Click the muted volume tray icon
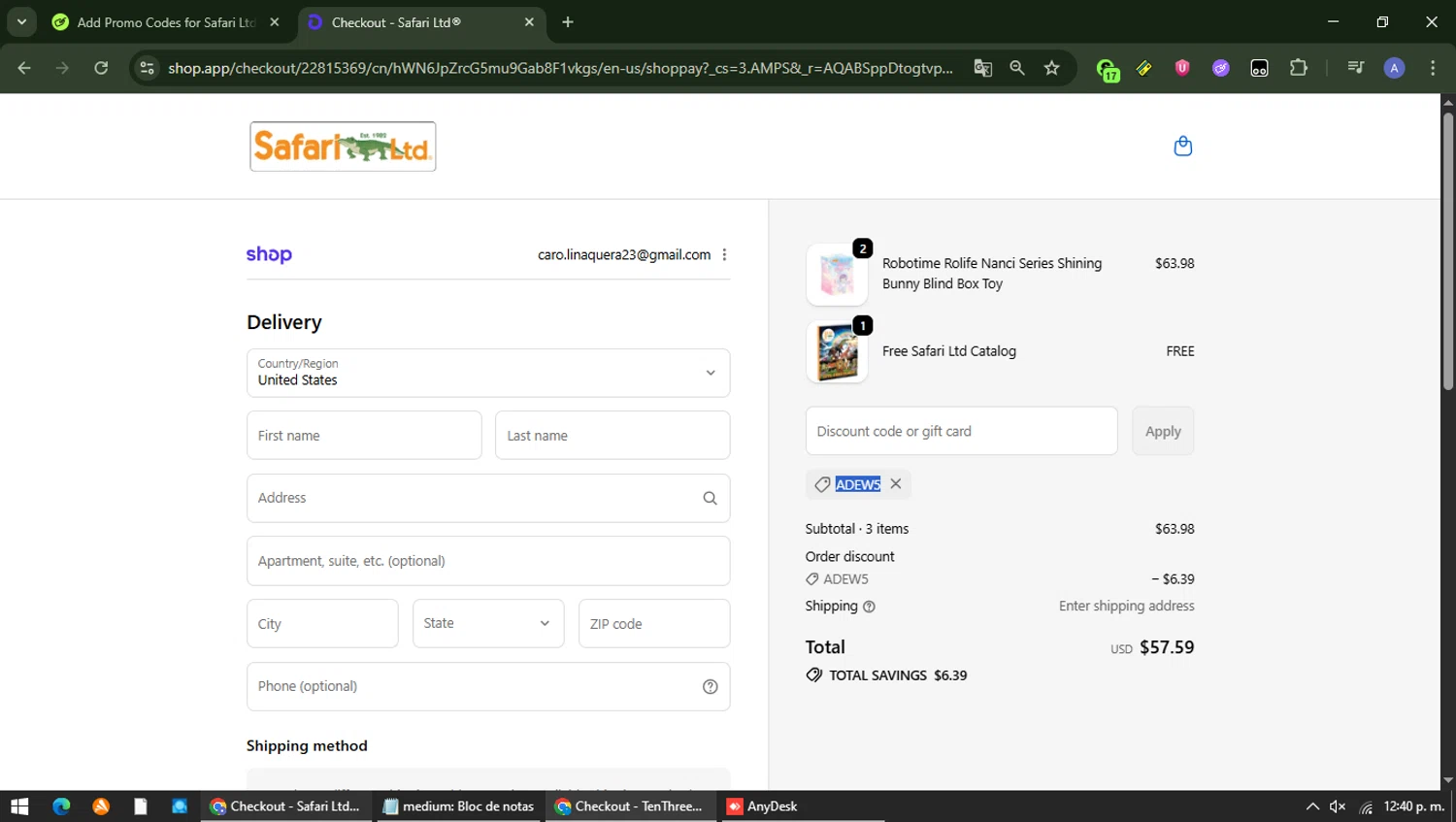This screenshot has height=822, width=1456. (1338, 806)
